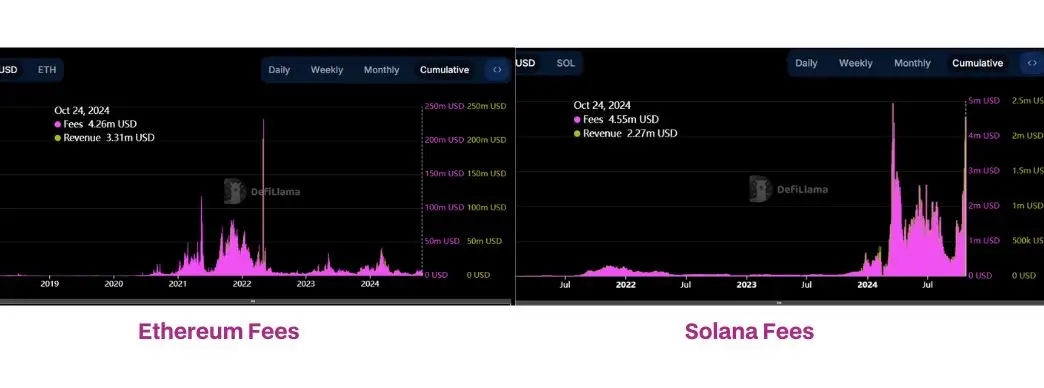Screen dimensions: 1044x388
Task: Select Monthly view in Solana chart
Action: point(912,63)
